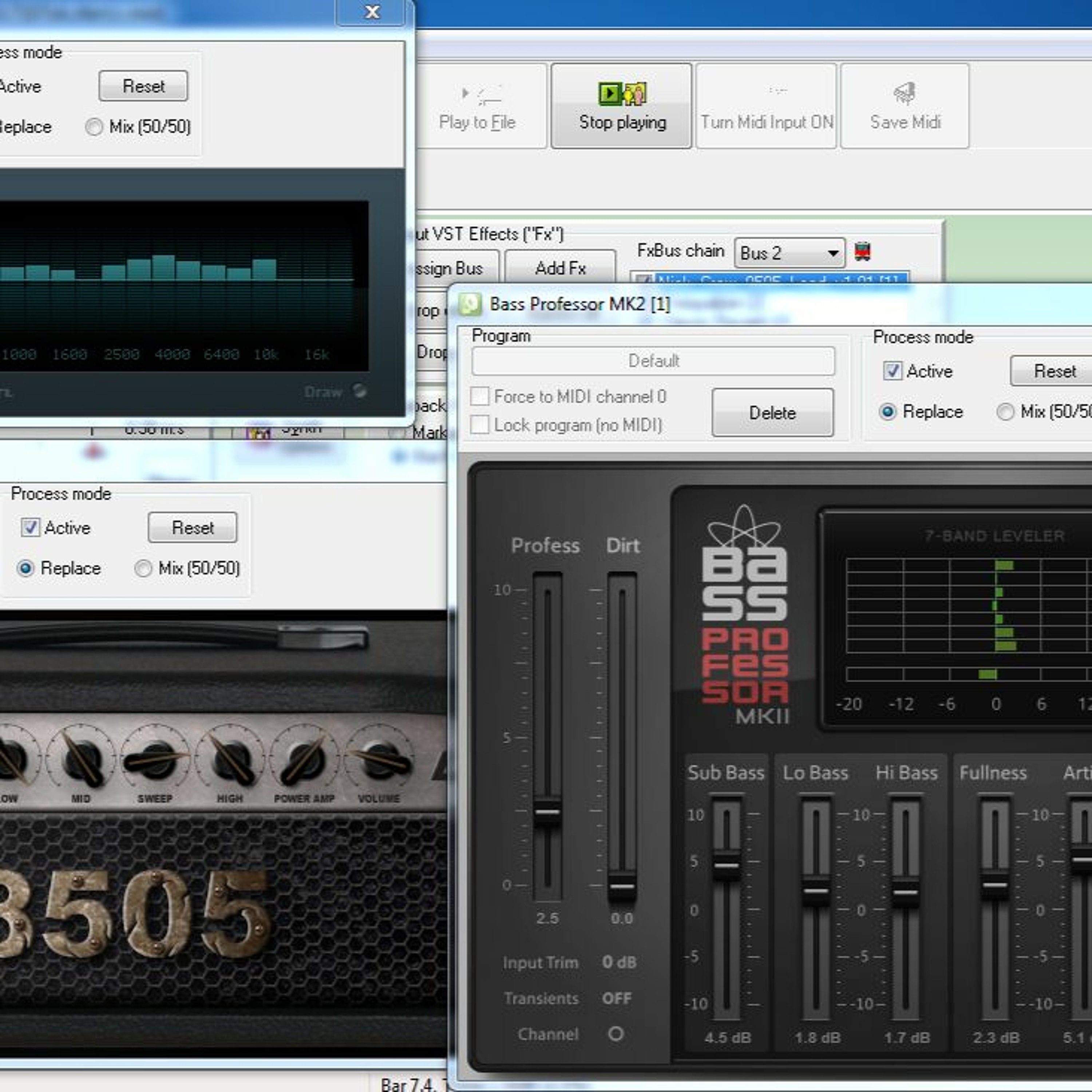The image size is (1092, 1092).
Task: Select Replace radio in Bass Professor window
Action: coord(887,411)
